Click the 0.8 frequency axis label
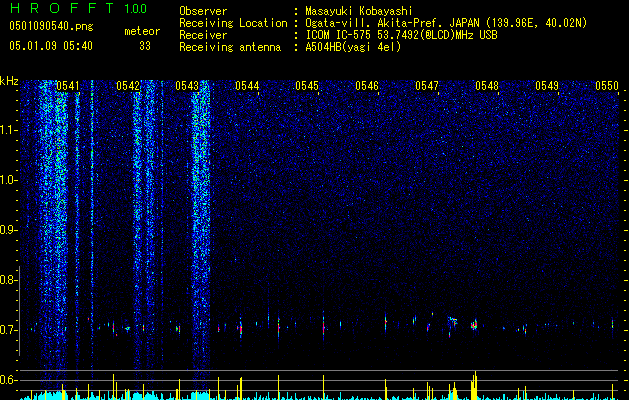The width and height of the screenshot is (629, 400). (8, 280)
